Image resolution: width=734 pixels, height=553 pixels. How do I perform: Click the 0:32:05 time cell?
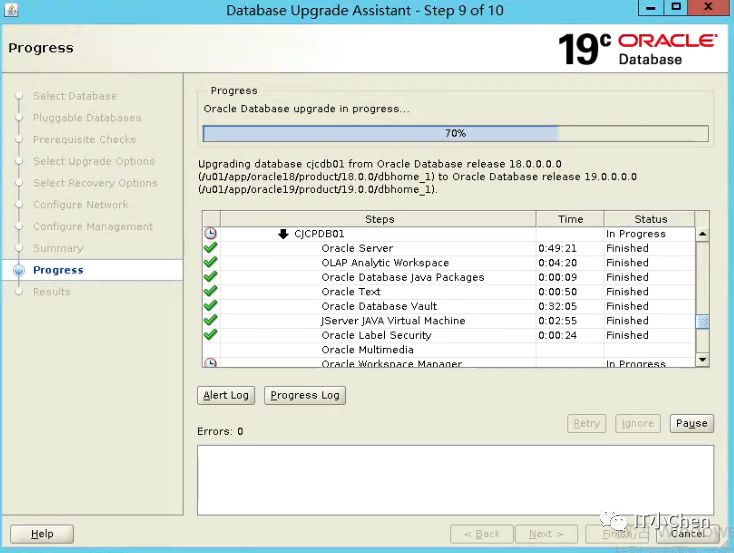(558, 306)
